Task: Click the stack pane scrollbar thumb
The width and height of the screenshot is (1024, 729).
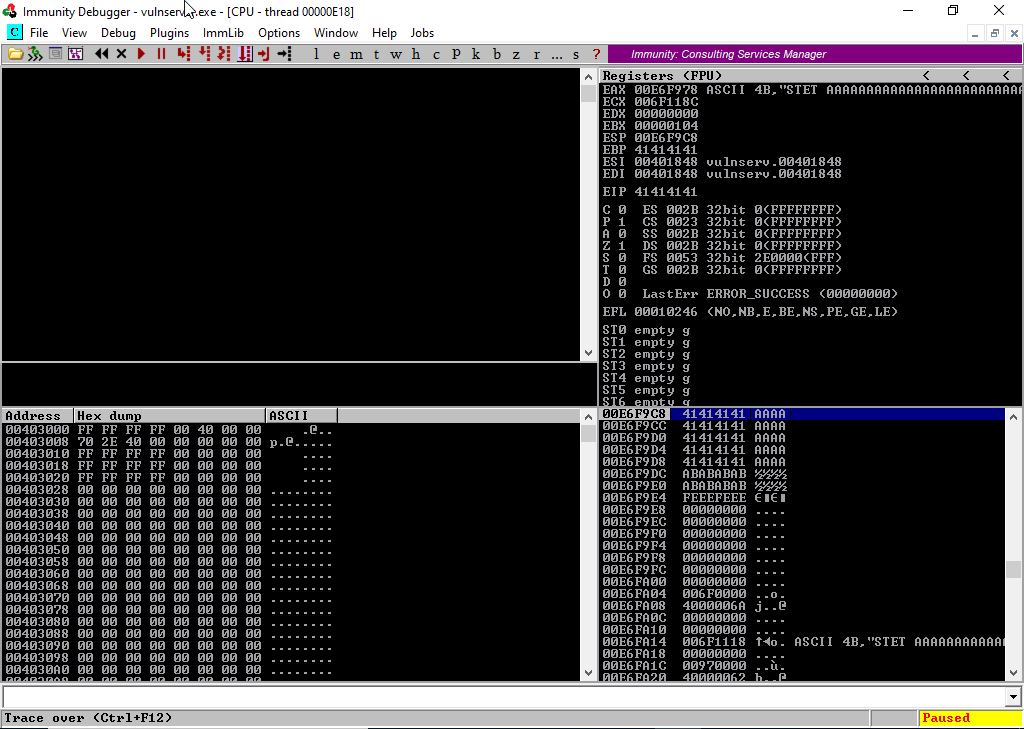Action: pos(1014,569)
